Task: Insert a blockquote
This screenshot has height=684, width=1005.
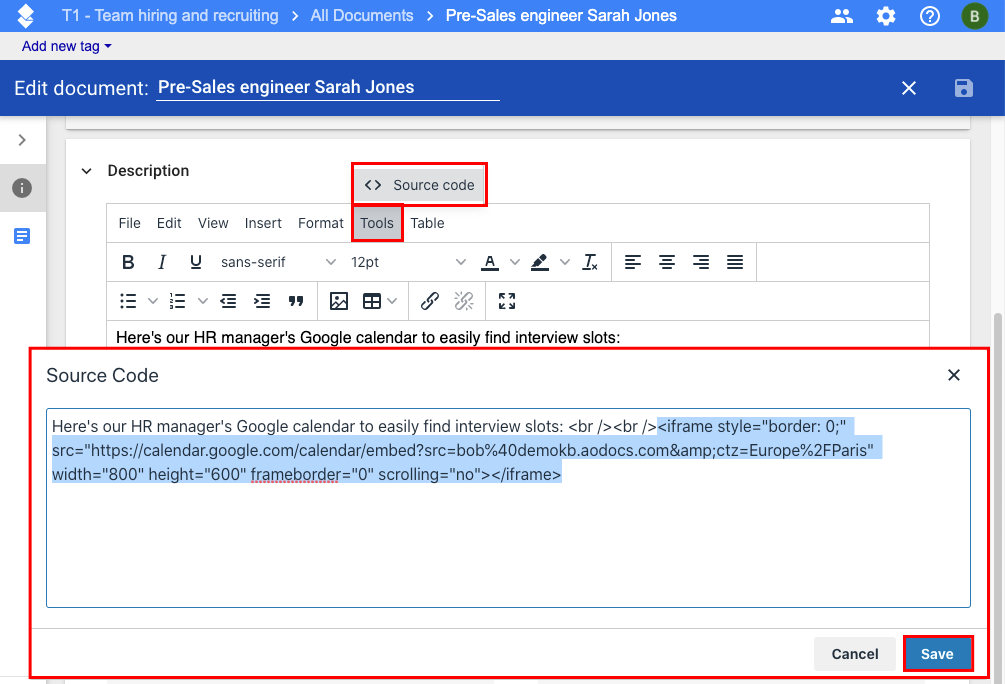Action: 295,301
